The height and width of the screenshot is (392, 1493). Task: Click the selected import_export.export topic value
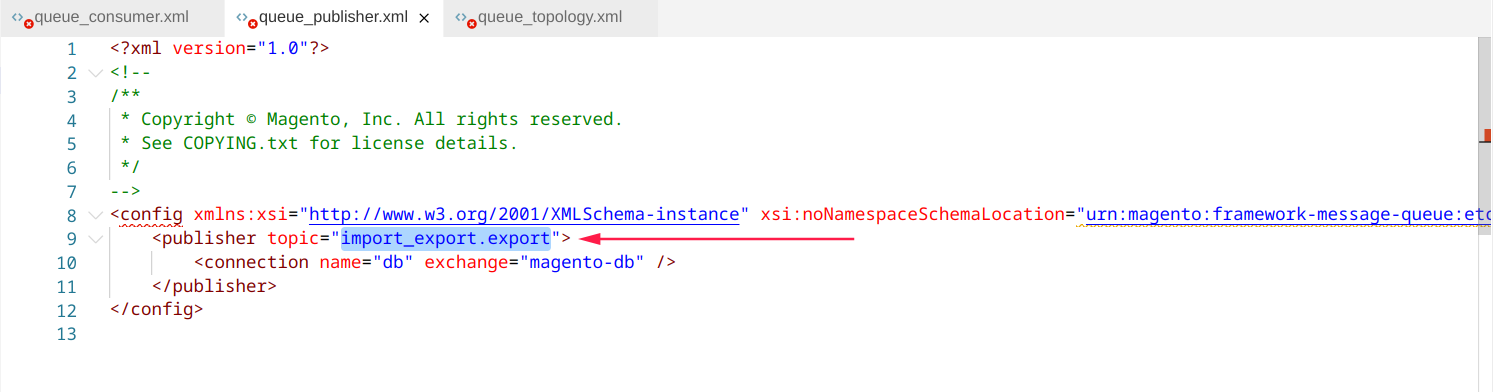point(446,238)
